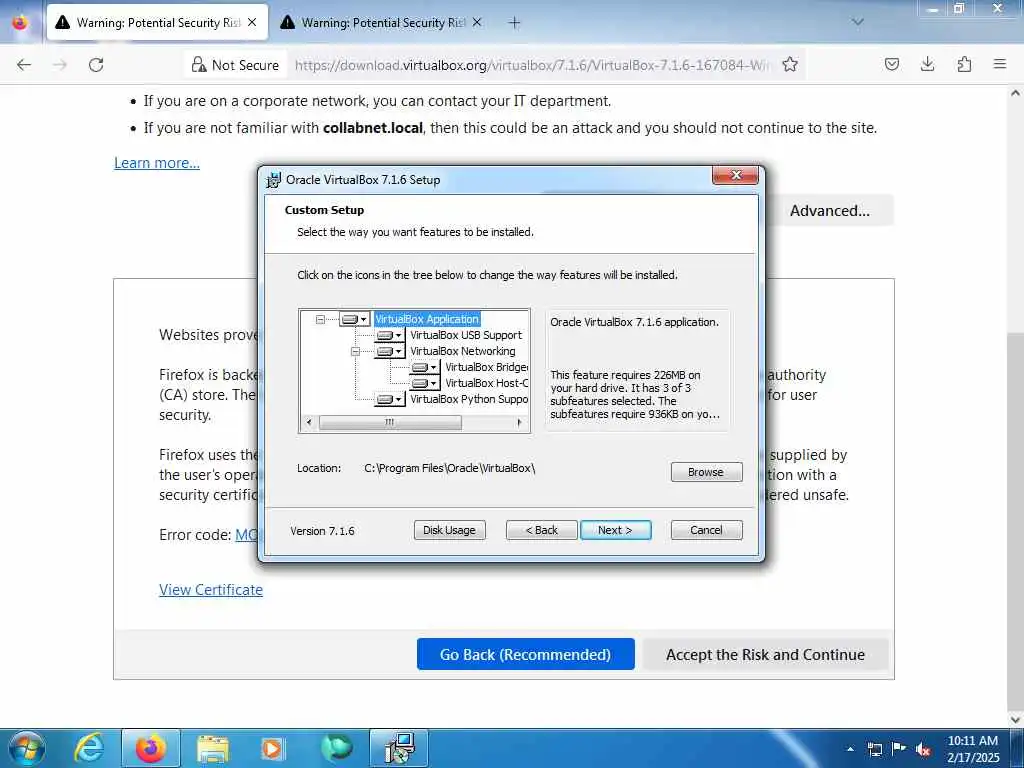
Task: Click the feature tree horizontal scrollbar thumb
Action: point(390,423)
